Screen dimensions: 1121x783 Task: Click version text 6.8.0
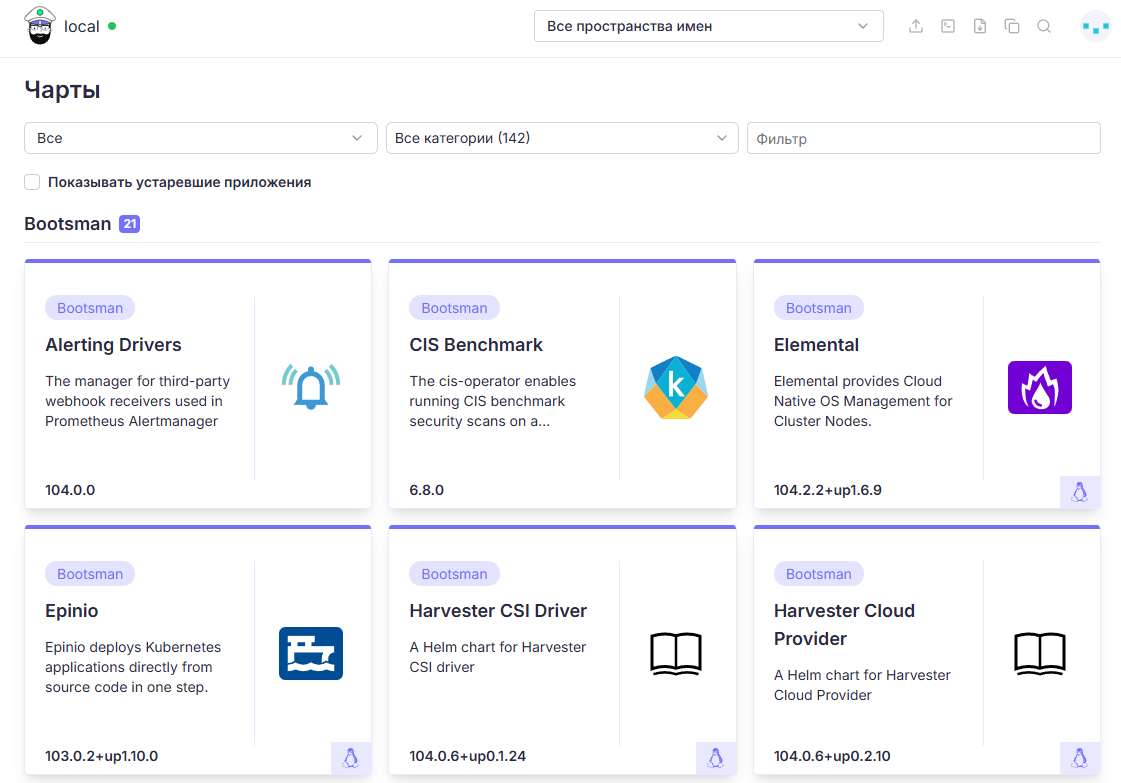[426, 490]
